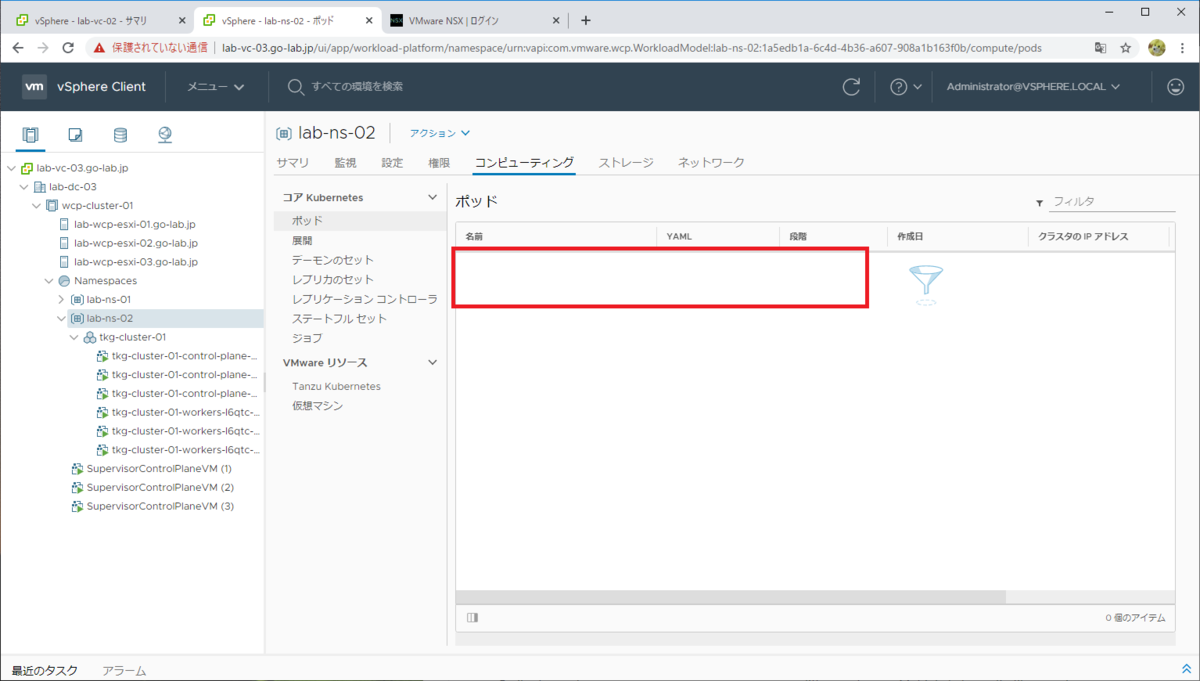
Task: Open the アラーム bottom tab
Action: point(124,671)
